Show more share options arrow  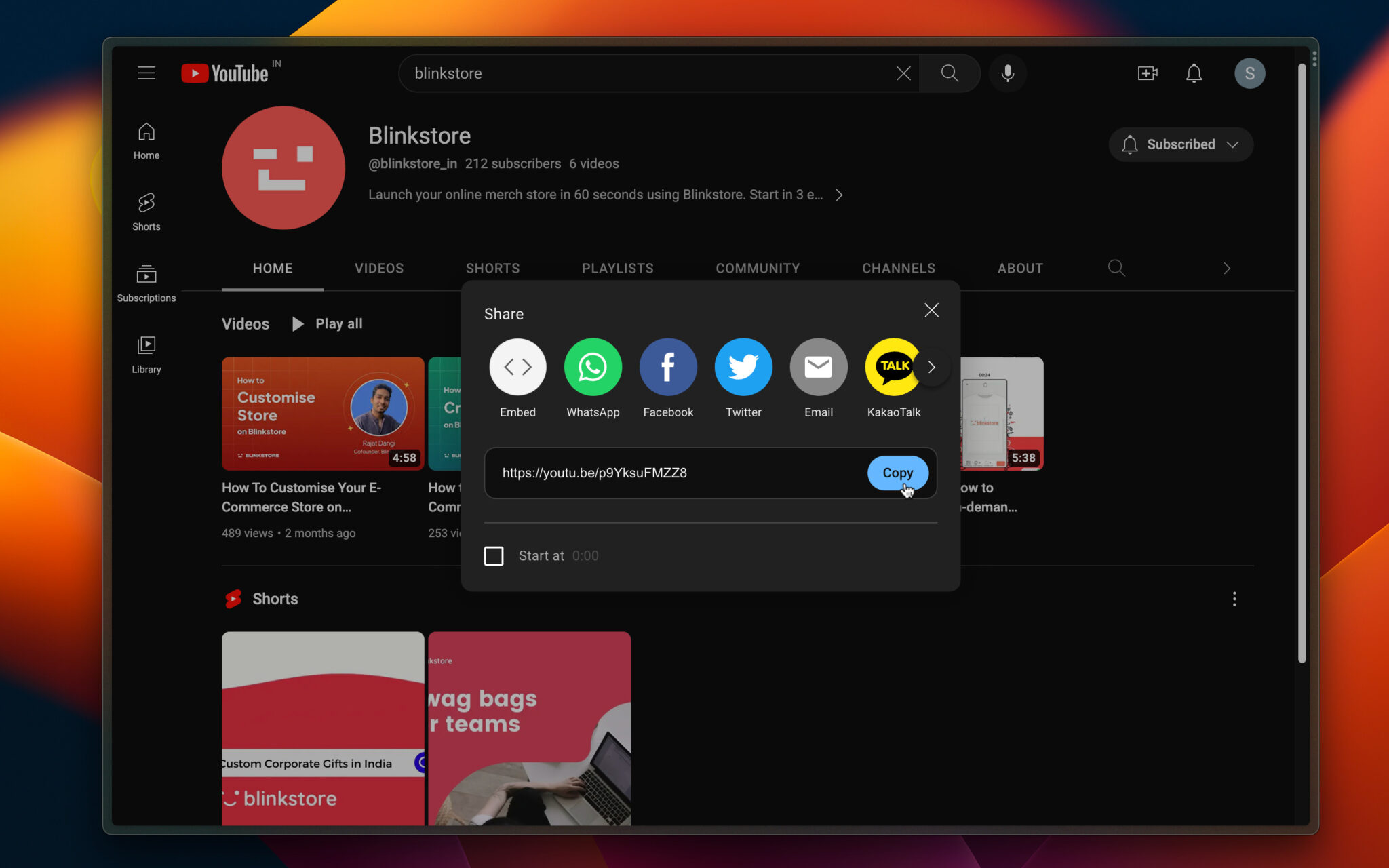(932, 367)
